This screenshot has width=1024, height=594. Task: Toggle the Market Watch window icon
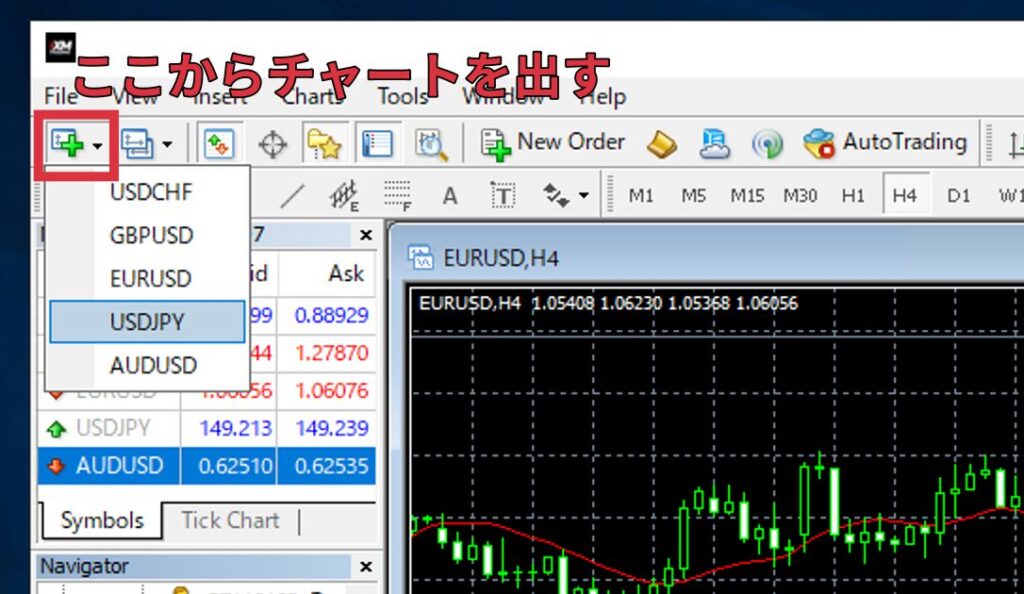[219, 143]
